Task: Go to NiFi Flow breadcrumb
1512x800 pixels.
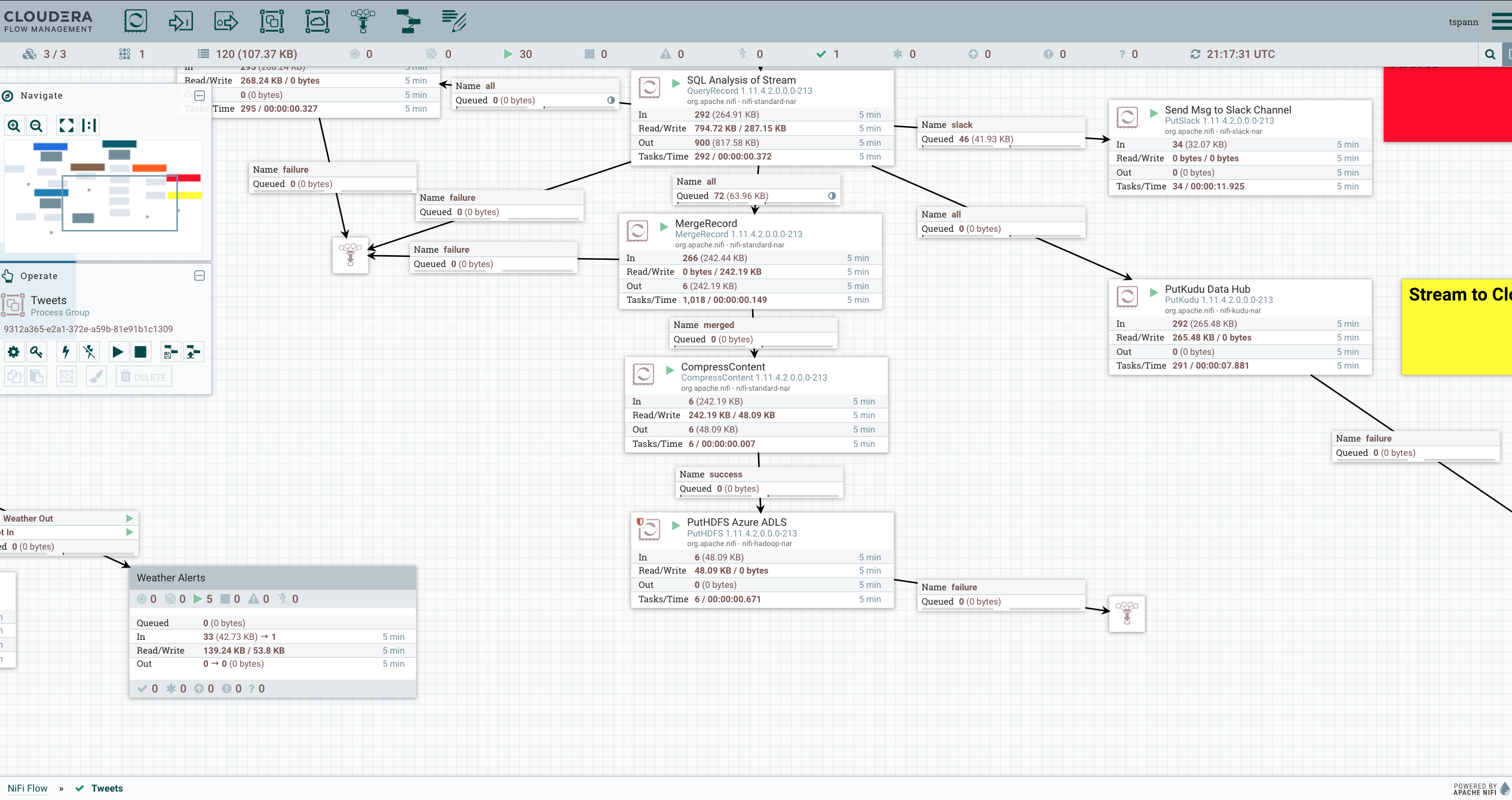Action: point(27,788)
